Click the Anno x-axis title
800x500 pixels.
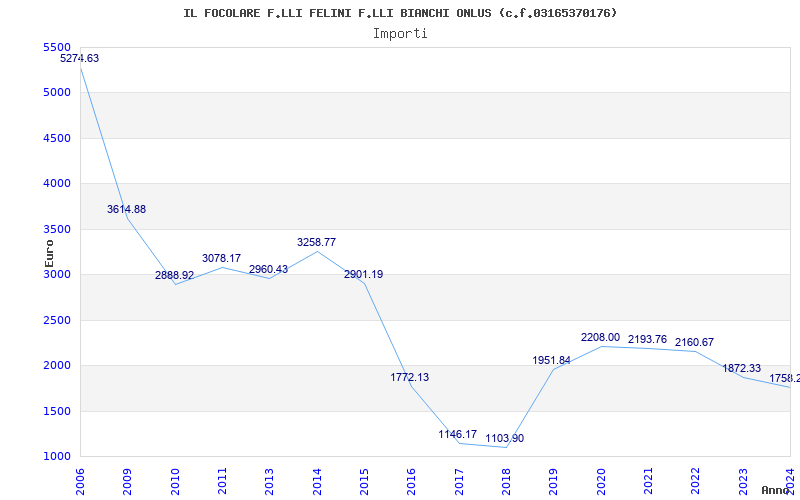776,490
